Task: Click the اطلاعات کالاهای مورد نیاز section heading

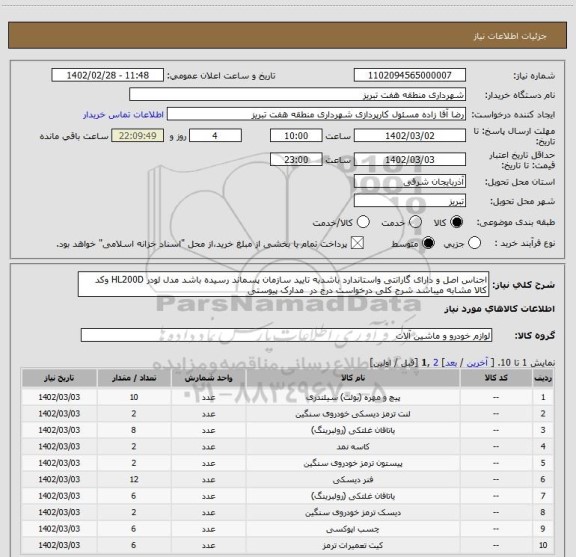Action: pos(500,309)
